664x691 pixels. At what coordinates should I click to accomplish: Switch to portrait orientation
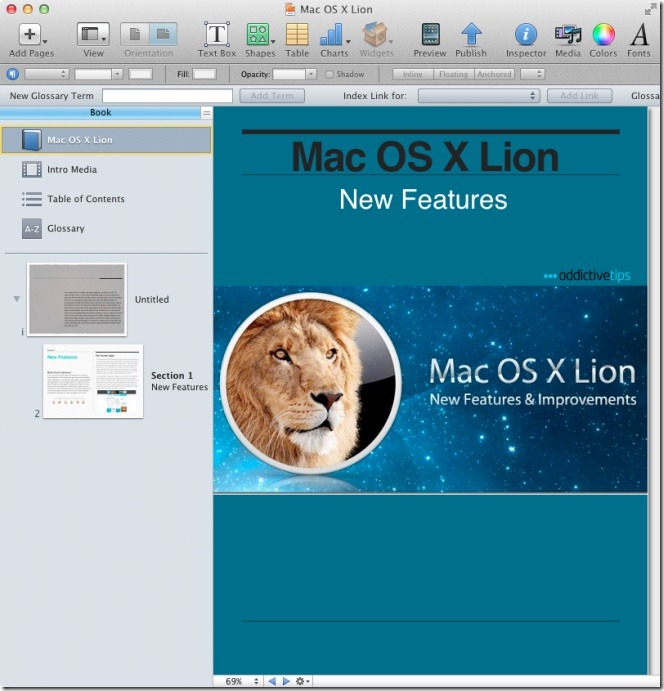point(135,34)
